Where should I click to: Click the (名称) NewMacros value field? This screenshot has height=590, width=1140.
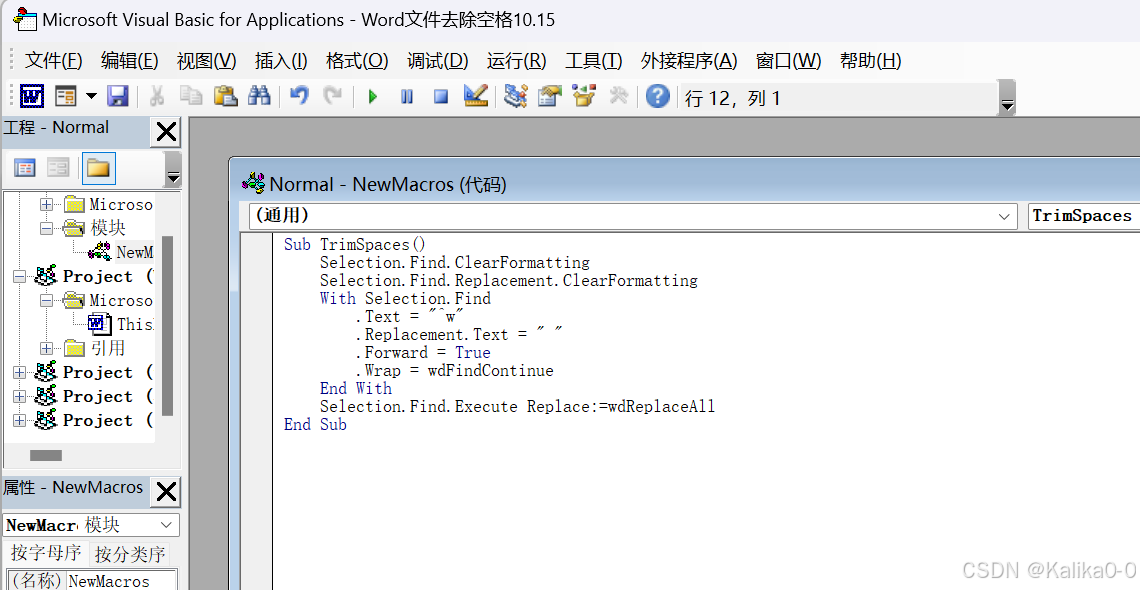[121, 581]
